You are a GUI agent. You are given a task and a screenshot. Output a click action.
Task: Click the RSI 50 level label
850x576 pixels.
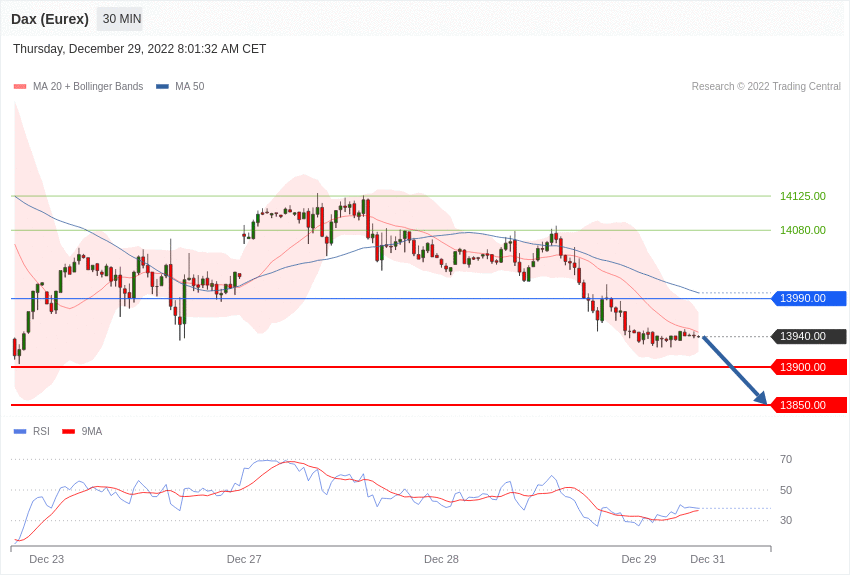coord(786,490)
